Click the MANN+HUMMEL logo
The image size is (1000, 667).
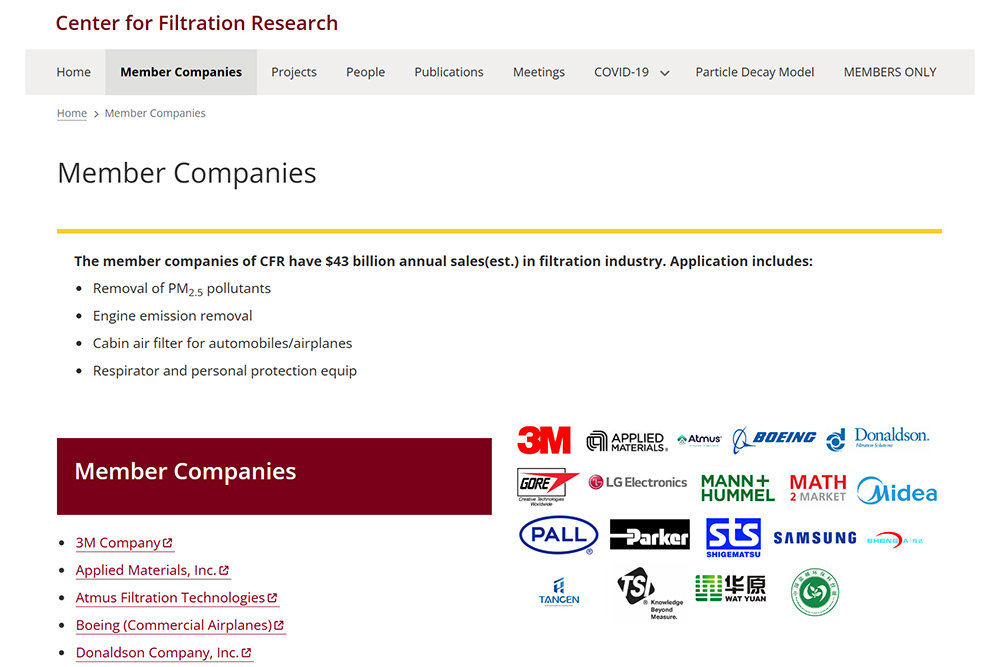tap(737, 487)
